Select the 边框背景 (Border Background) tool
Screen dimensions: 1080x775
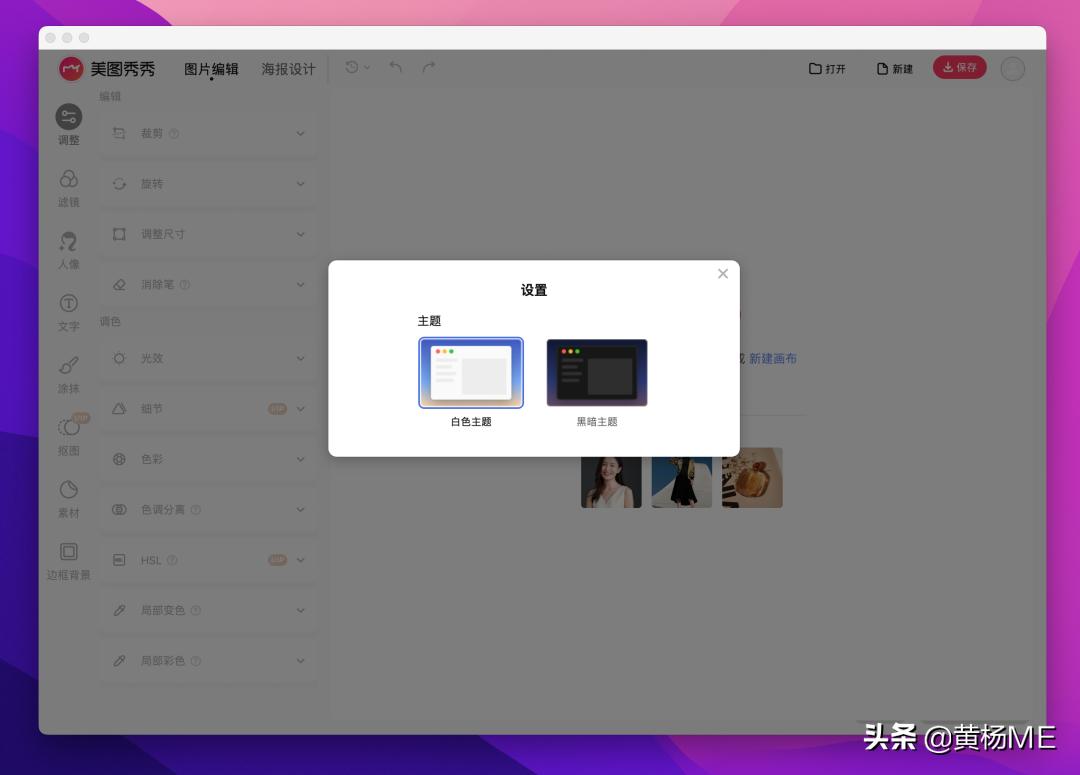(68, 560)
